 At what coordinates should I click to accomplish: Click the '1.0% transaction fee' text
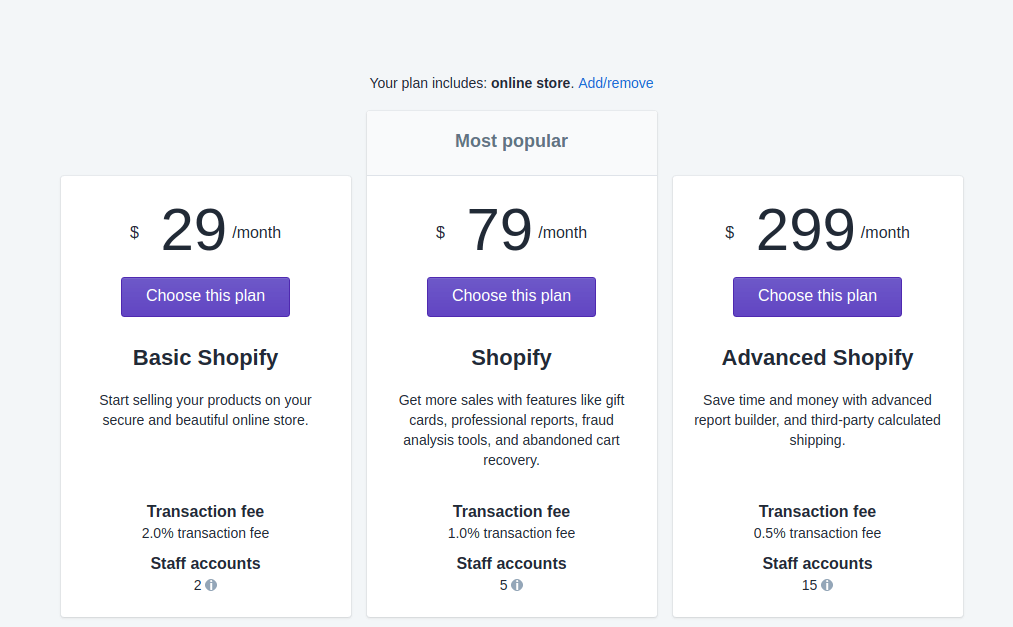(x=511, y=533)
